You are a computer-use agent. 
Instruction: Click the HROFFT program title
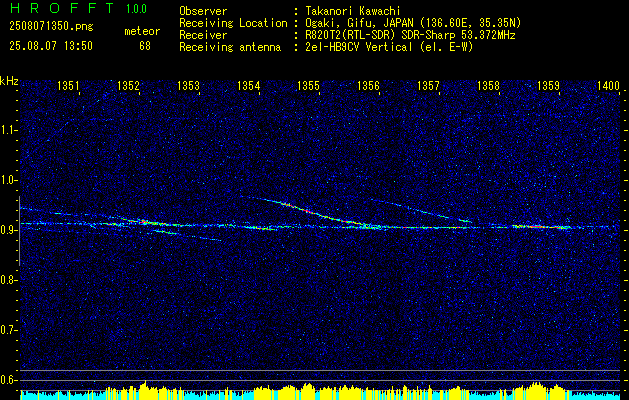pos(61,8)
